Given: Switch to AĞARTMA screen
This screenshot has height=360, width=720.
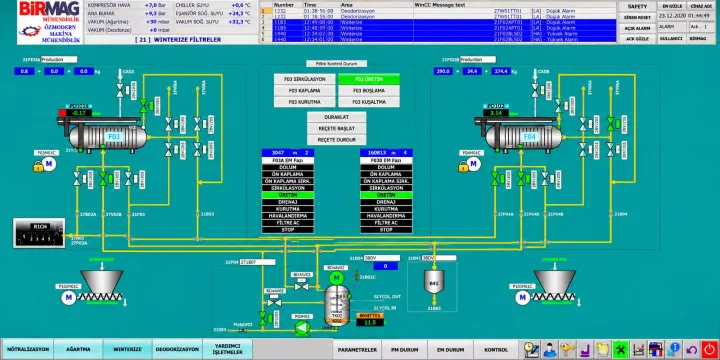Looking at the screenshot, I should (x=78, y=349).
